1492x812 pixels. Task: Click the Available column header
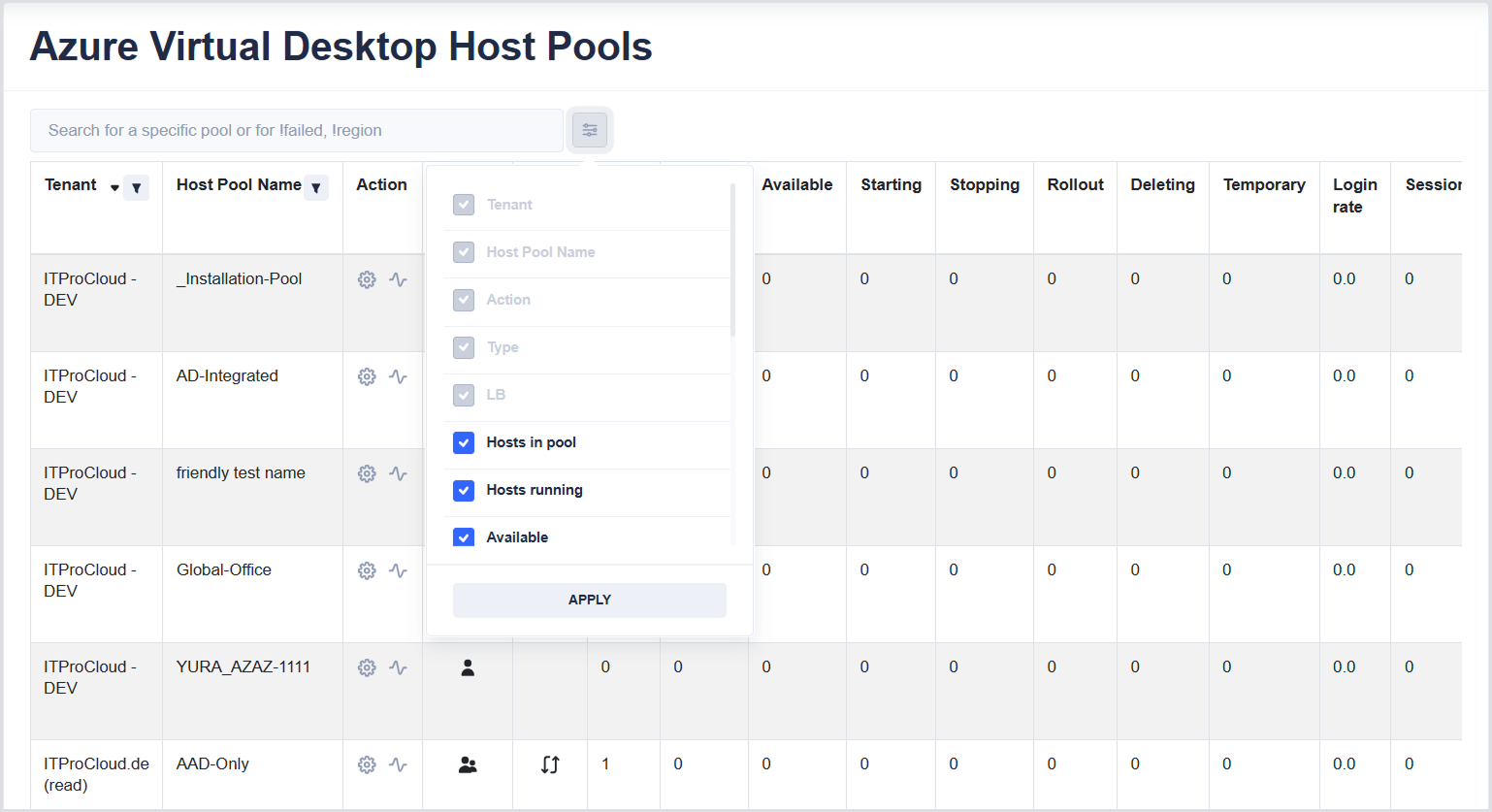click(797, 184)
